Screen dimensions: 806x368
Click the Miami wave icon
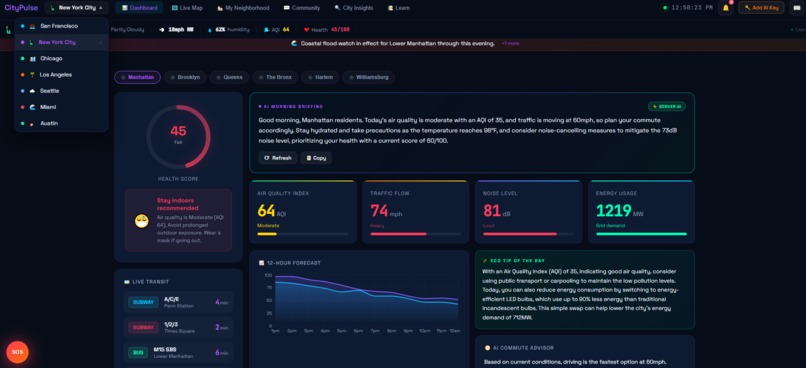(32, 107)
